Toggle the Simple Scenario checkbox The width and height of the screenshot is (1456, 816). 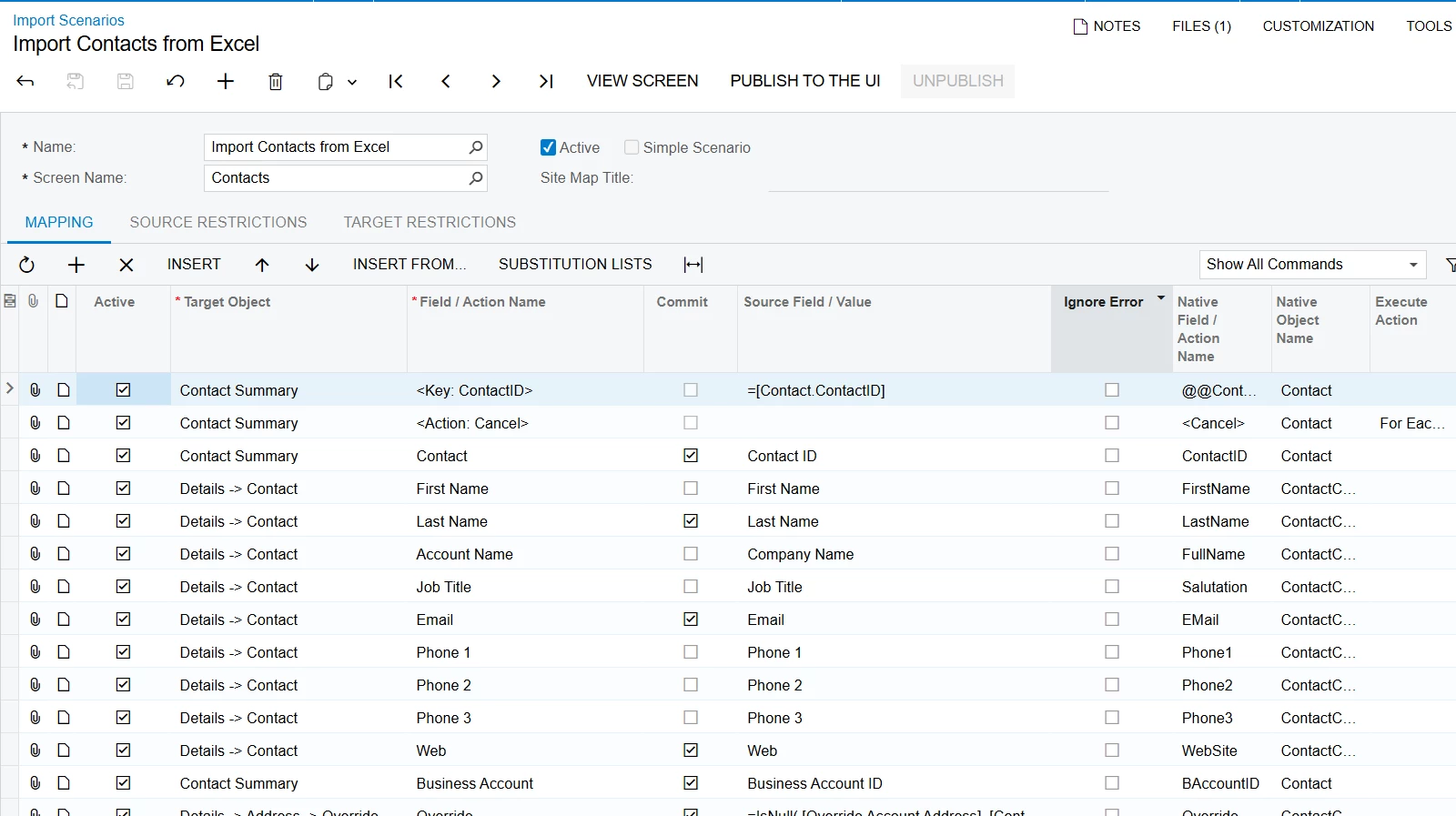(x=632, y=147)
